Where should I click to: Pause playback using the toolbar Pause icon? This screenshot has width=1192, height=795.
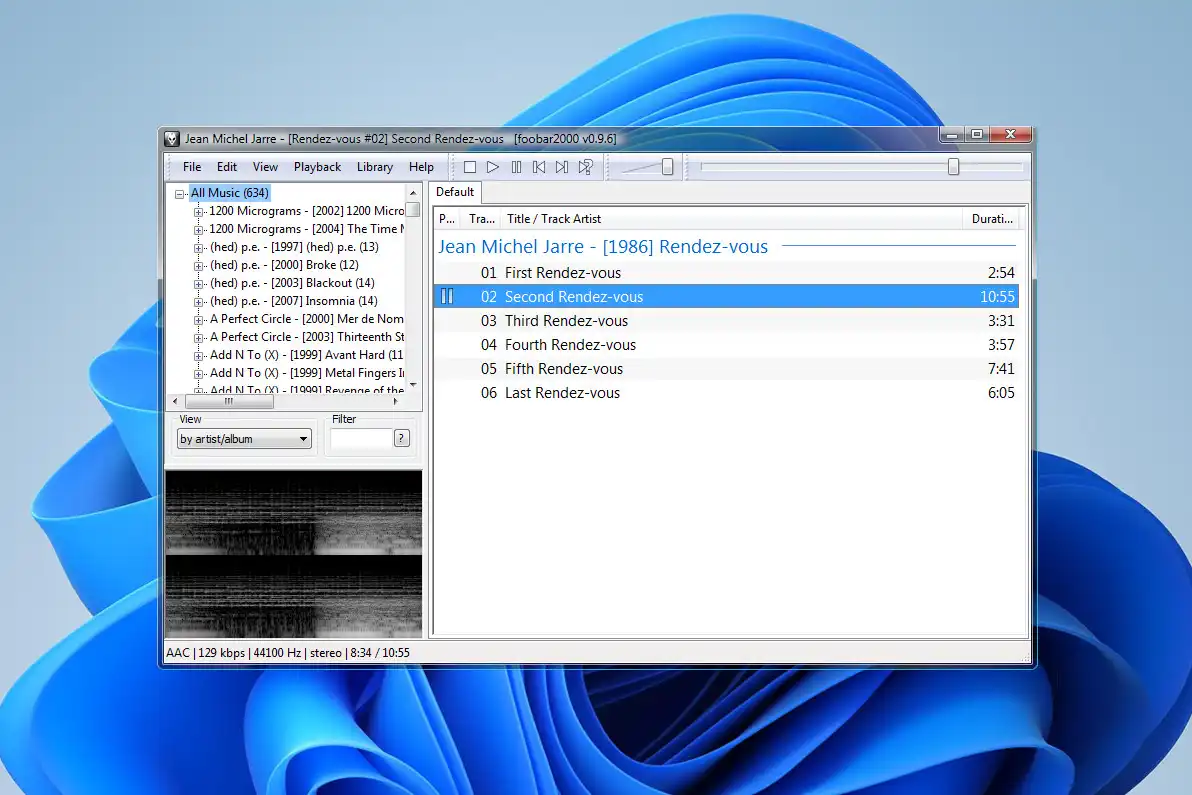coord(516,167)
